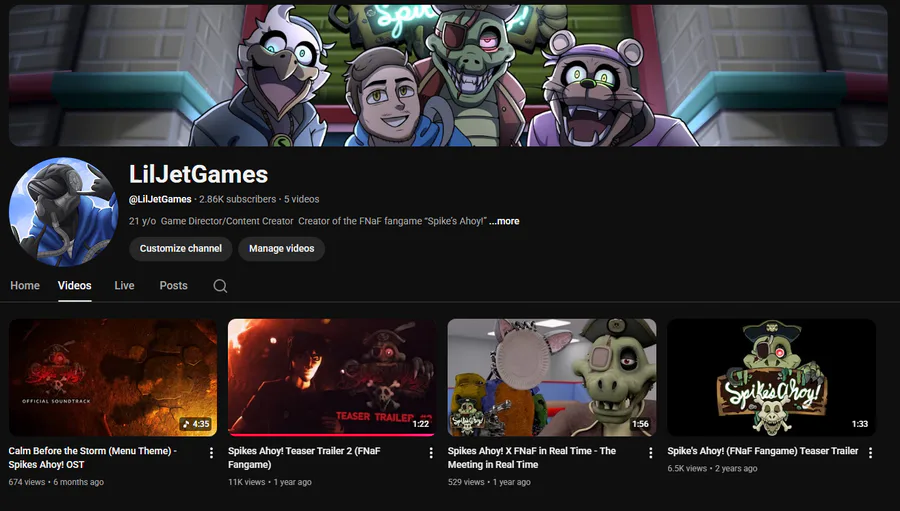This screenshot has width=900, height=511.
Task: Click the red watch progress bar on Teaser Trailer 2
Action: (332, 435)
